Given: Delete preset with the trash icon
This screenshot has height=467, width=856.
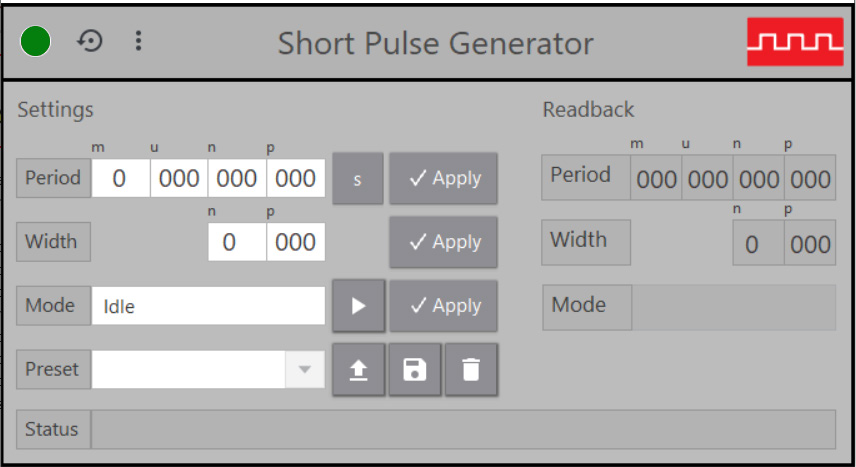Looking at the screenshot, I should pyautogui.click(x=471, y=370).
